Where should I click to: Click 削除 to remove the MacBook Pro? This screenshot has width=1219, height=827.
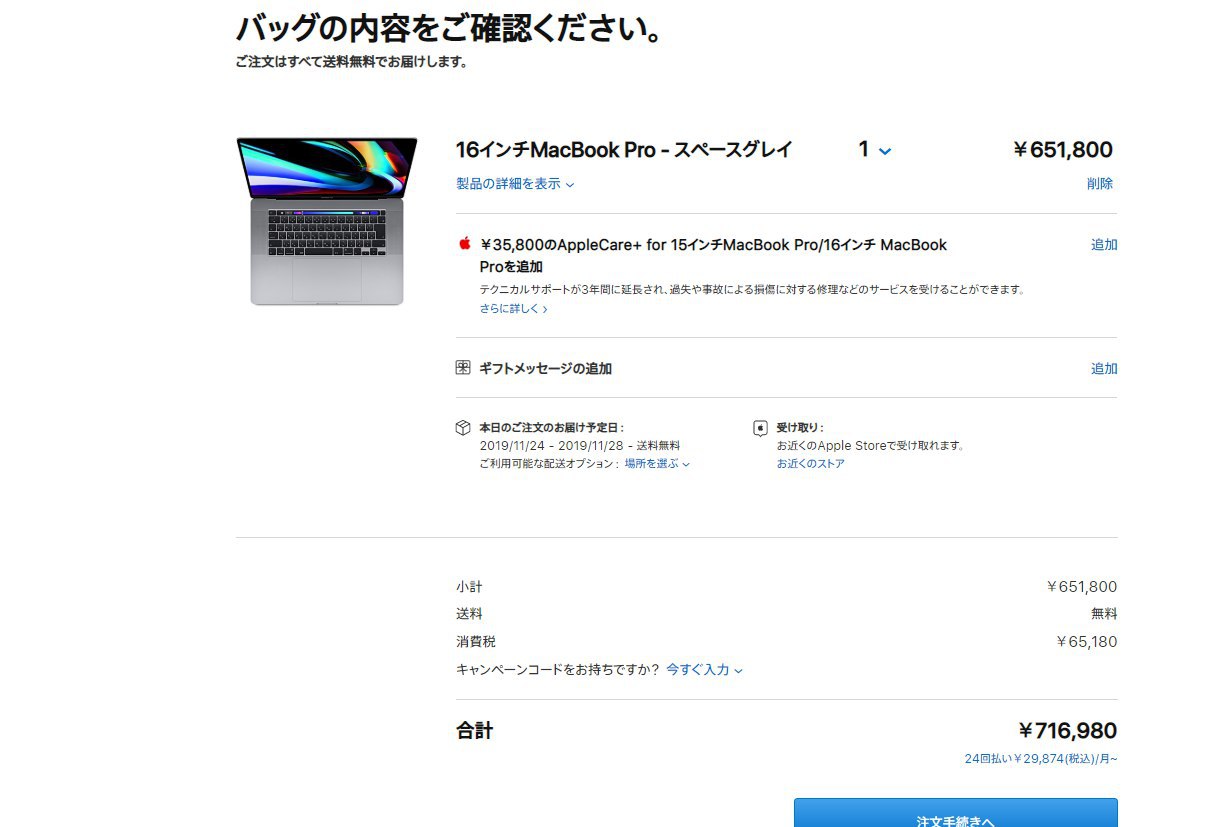click(x=1100, y=184)
